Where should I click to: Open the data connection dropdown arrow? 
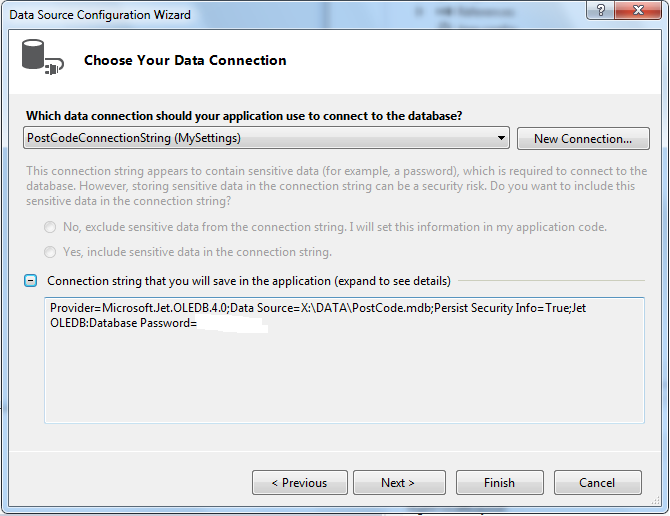tap(501, 138)
